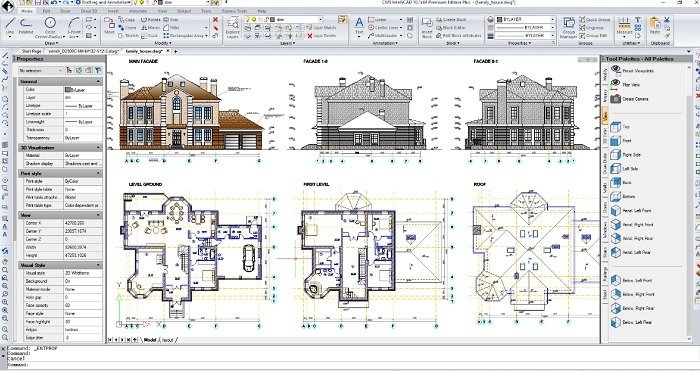The height and width of the screenshot is (371, 700).
Task: Click the Insert Block tool
Action: click(427, 28)
